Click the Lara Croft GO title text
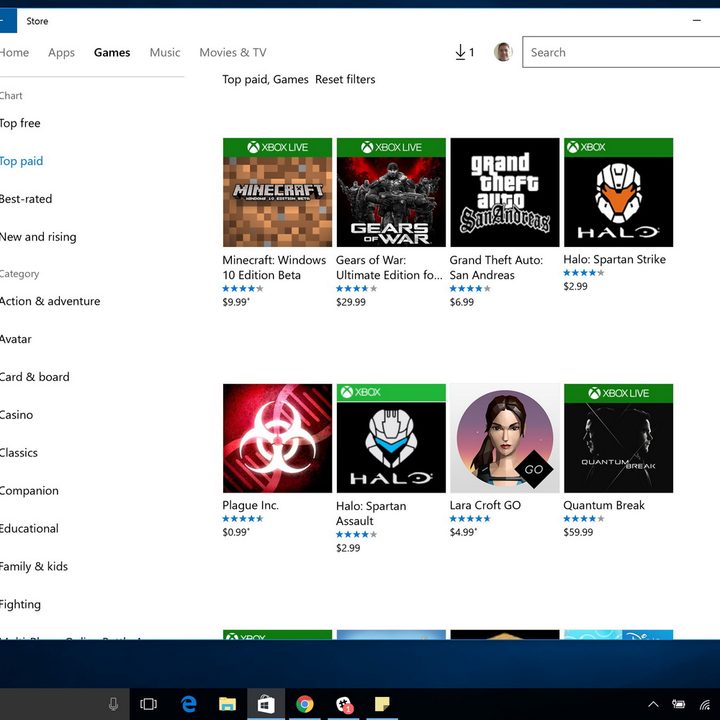This screenshot has width=720, height=720. [x=485, y=505]
